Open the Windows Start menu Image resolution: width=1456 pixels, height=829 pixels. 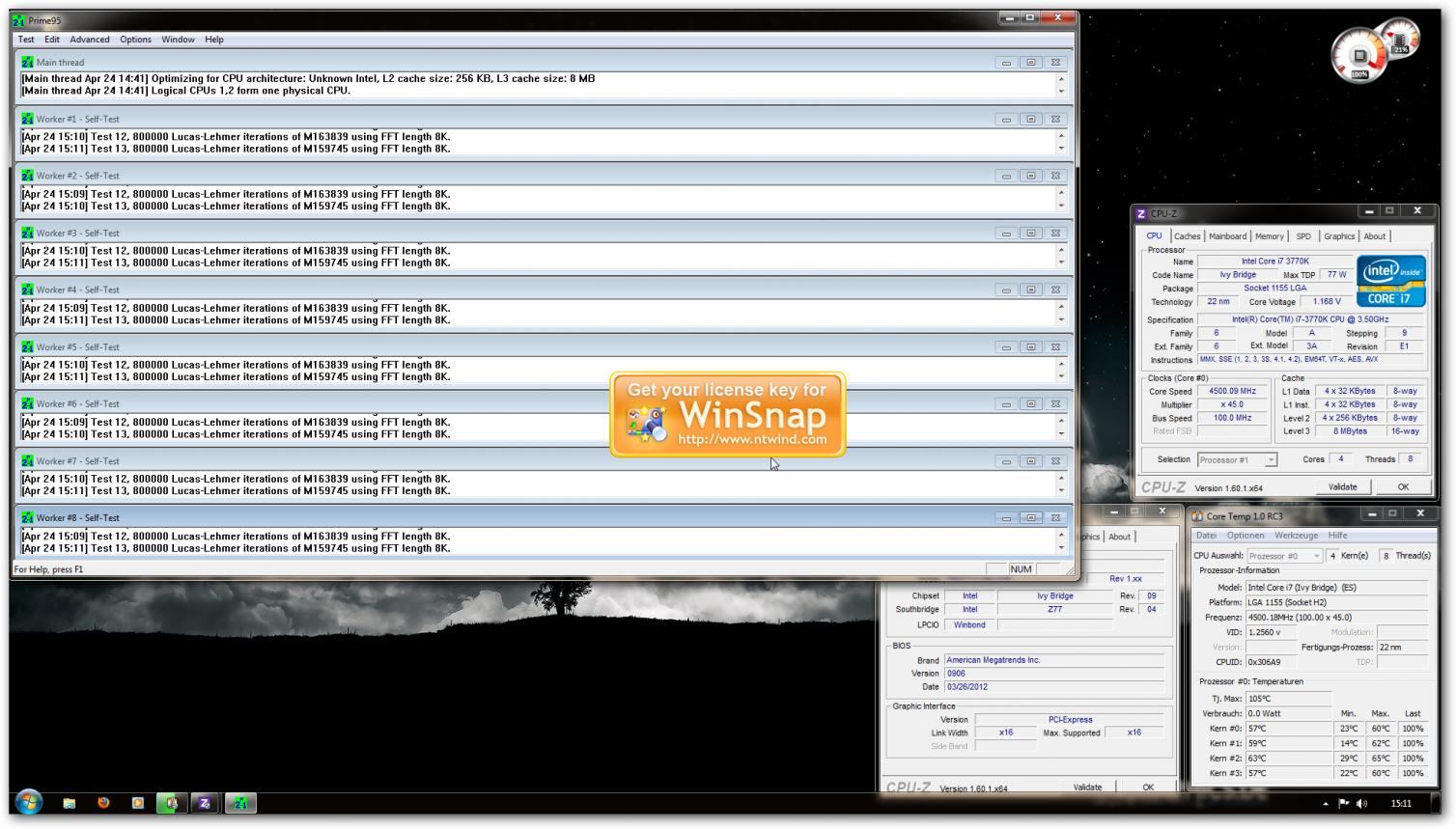click(x=29, y=802)
